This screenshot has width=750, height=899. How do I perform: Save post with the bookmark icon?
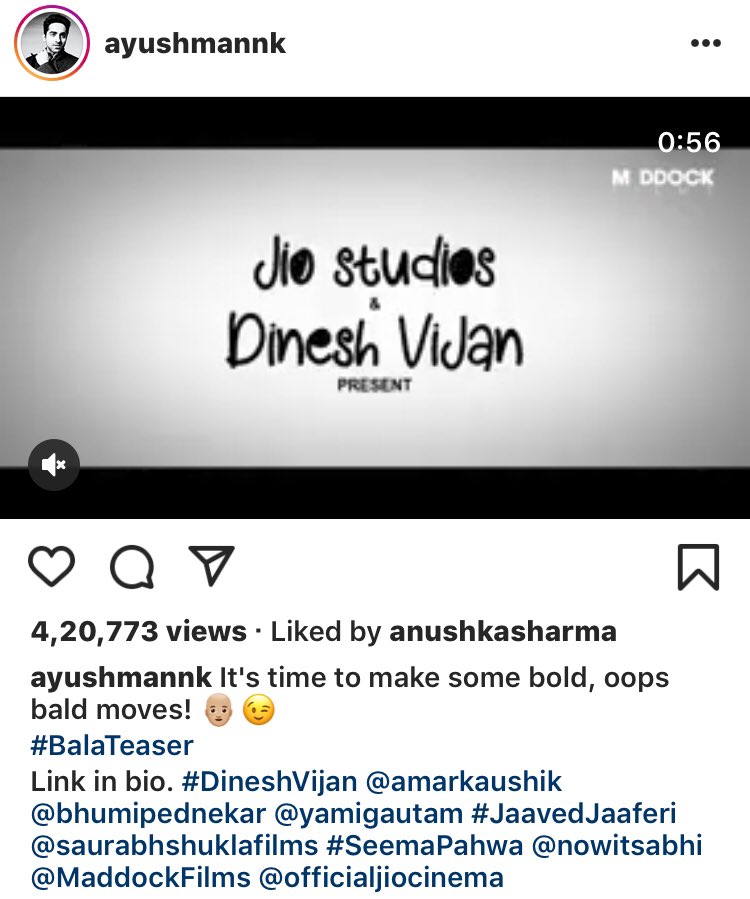(x=698, y=567)
